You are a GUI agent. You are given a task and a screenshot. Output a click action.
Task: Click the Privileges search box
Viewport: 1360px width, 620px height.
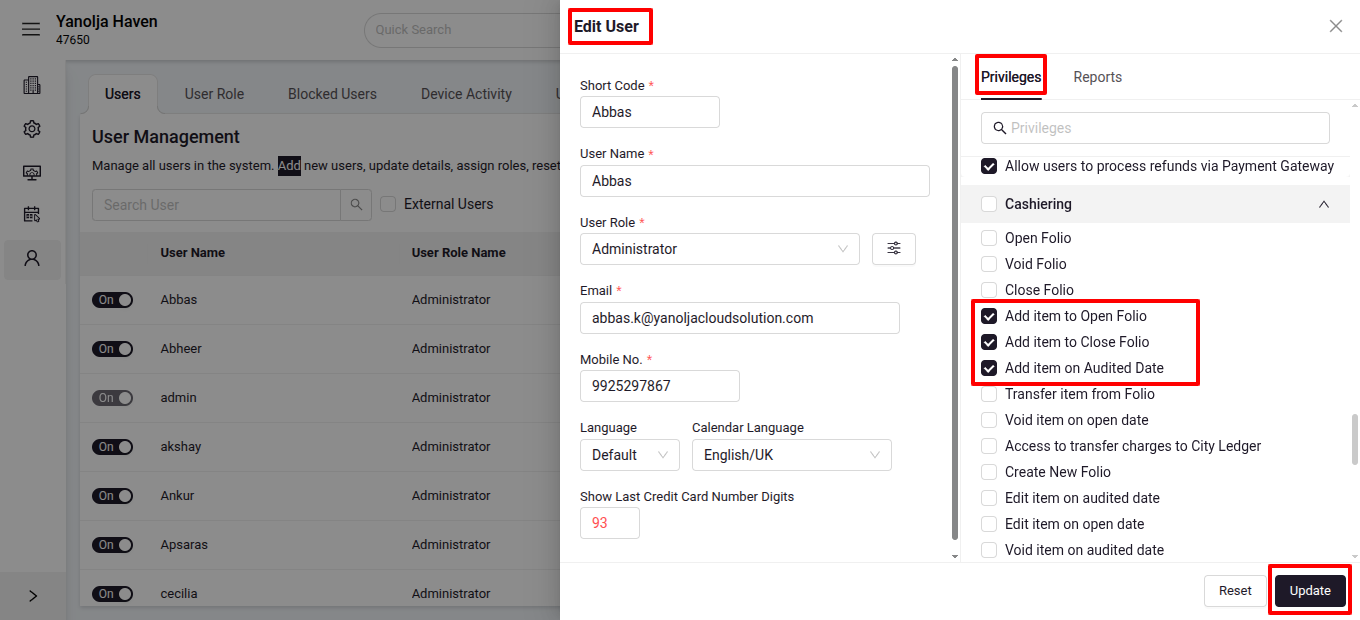[1155, 128]
